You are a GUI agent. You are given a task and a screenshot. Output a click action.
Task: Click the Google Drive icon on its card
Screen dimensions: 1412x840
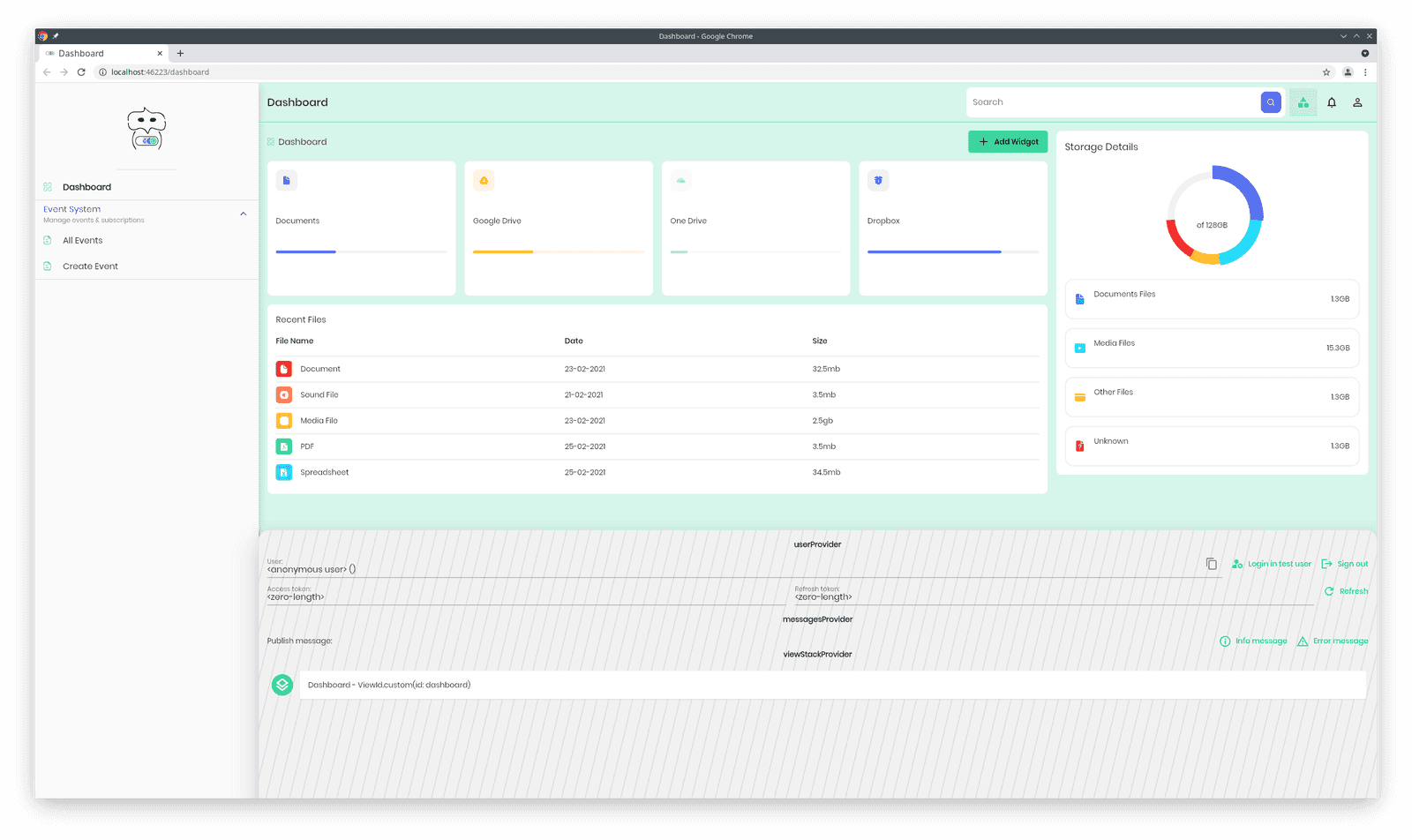click(484, 180)
